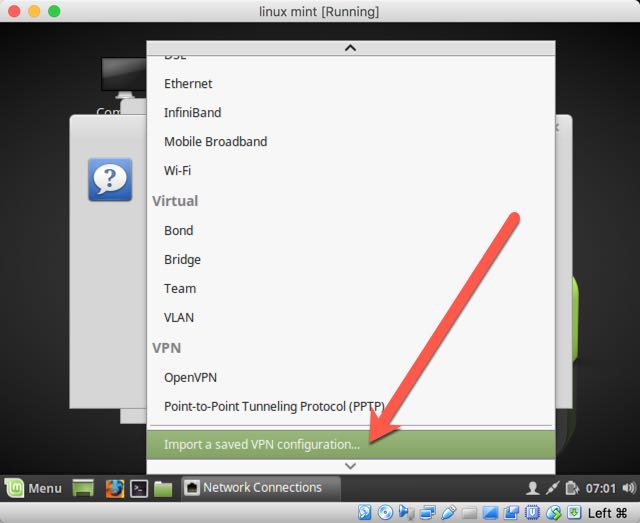Select Team connection type
Image resolution: width=640 pixels, height=523 pixels.
351,289
